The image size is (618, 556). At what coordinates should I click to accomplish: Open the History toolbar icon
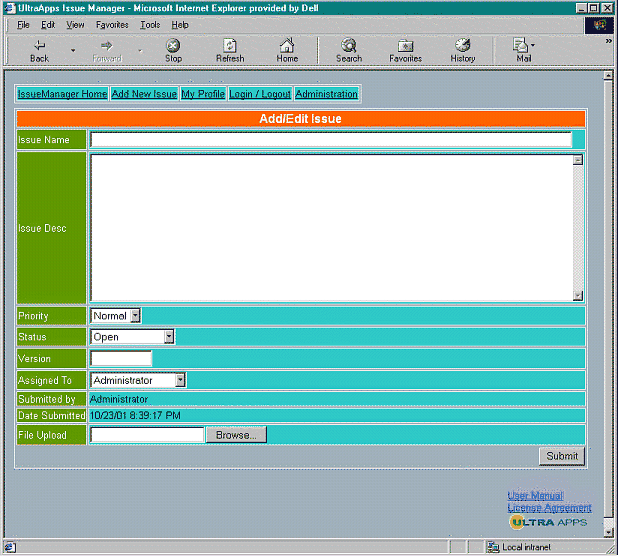(463, 46)
